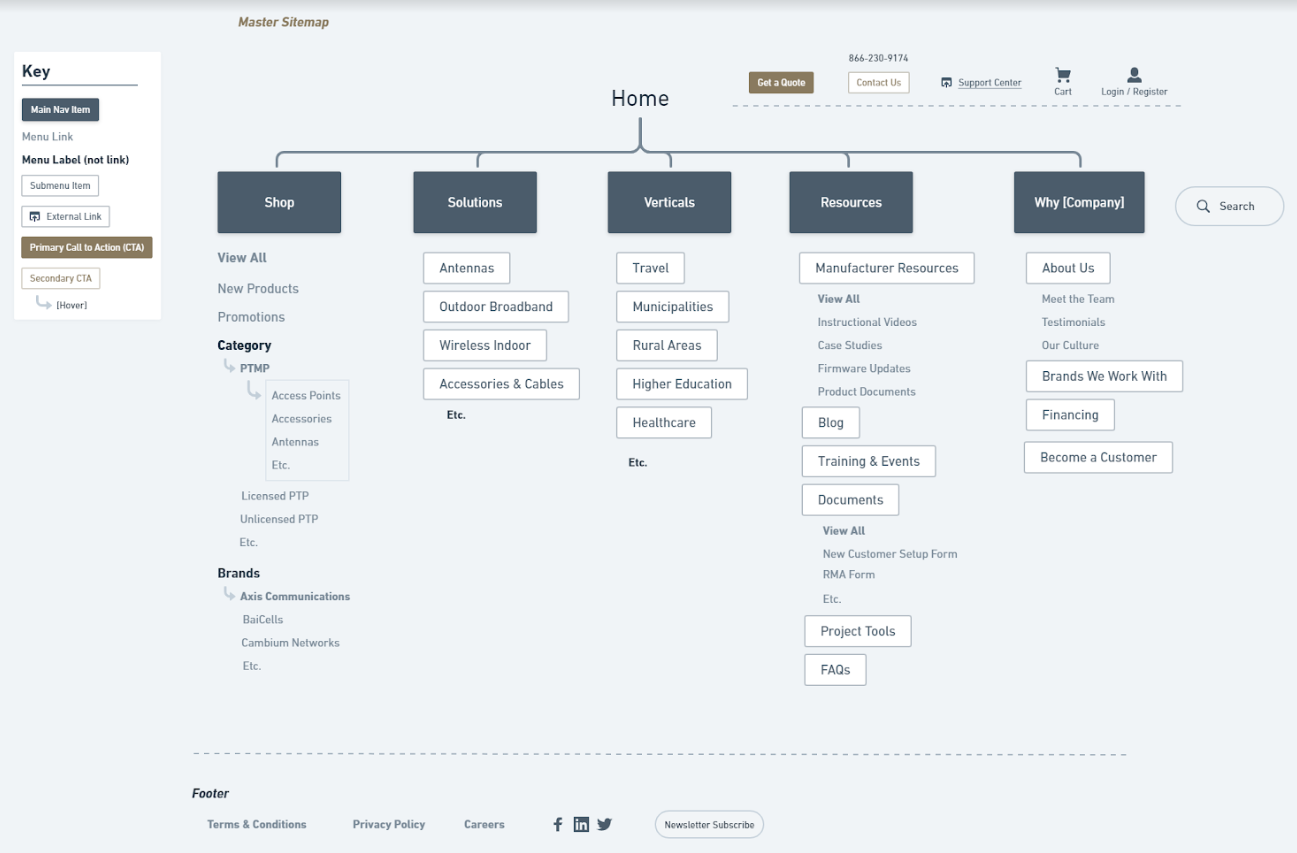Screen dimensions: 1297x853
Task: Click the magnifier icon in the Search bar
Action: pos(1204,206)
